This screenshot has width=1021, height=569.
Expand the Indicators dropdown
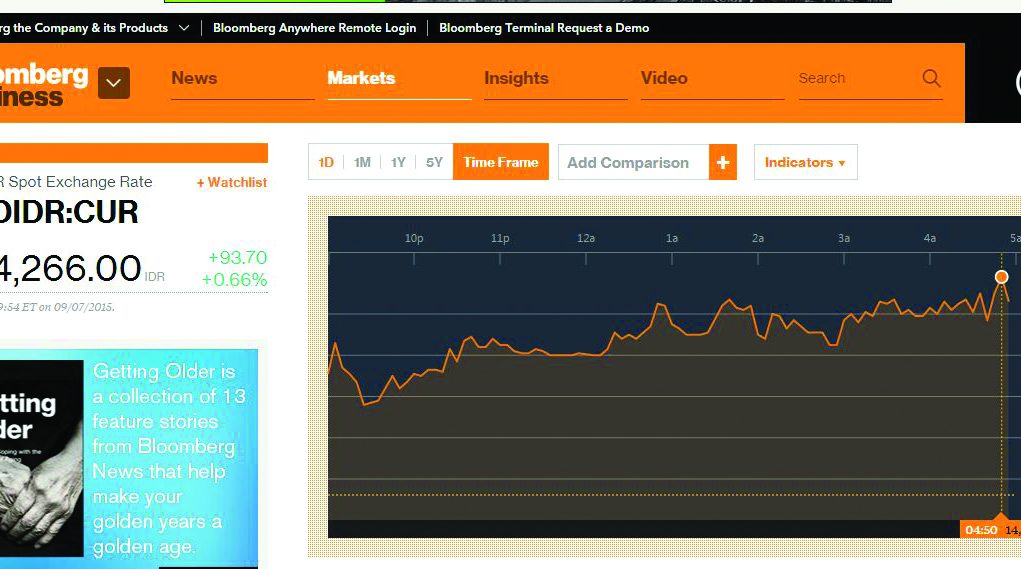click(x=805, y=162)
